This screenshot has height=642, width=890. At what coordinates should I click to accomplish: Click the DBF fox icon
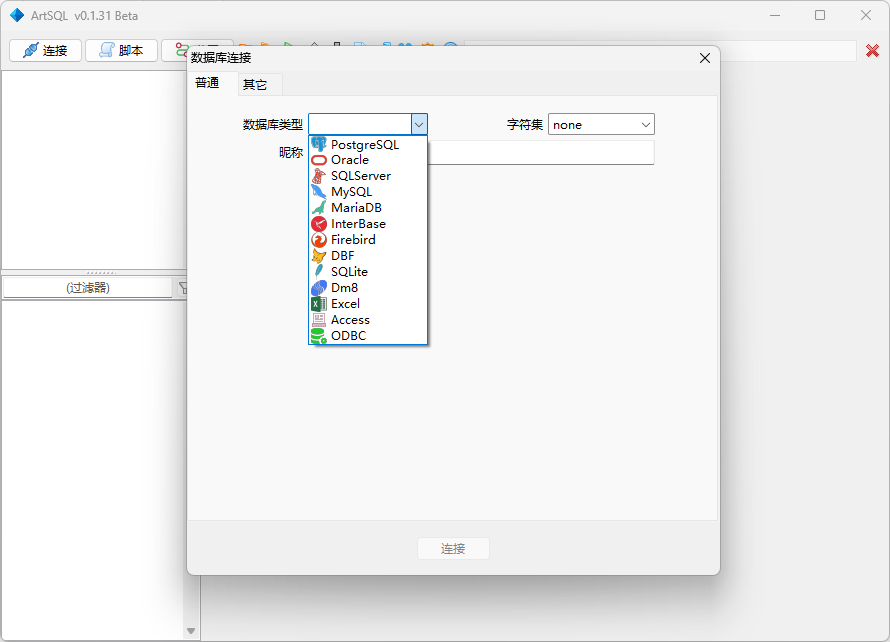[319, 255]
